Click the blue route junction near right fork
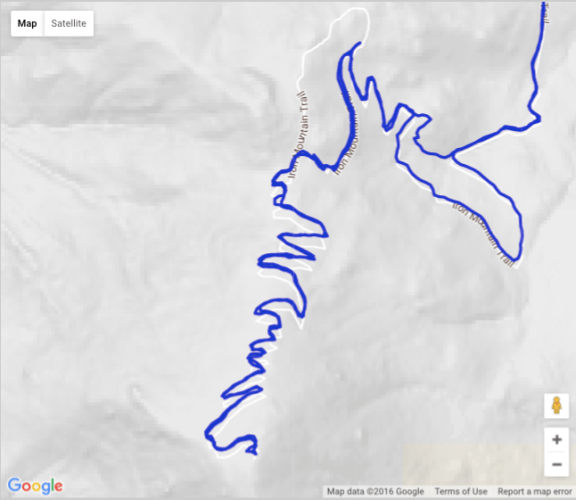Screen dimensions: 576x500 452,154
